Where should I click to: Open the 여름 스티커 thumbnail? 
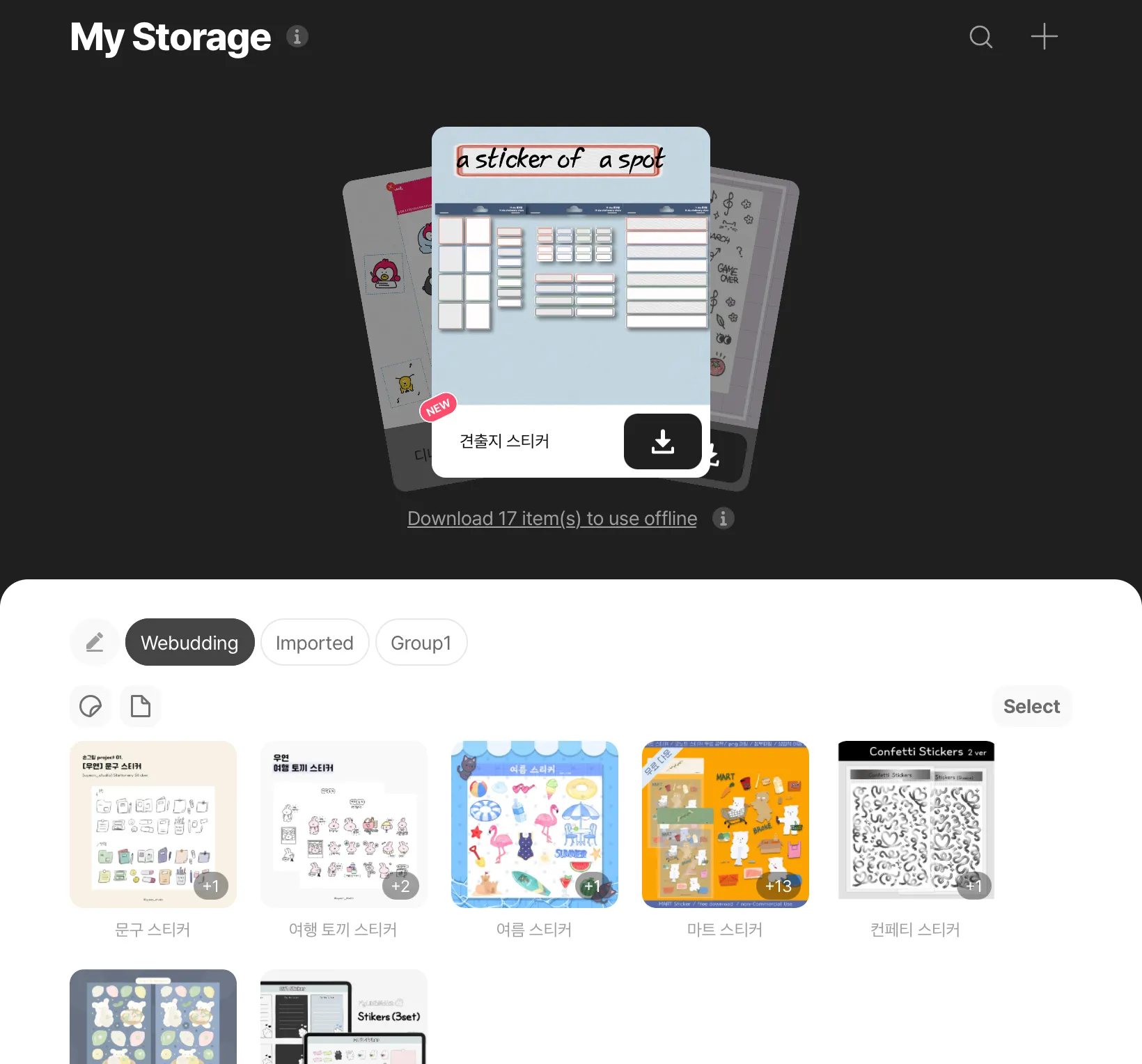[535, 824]
